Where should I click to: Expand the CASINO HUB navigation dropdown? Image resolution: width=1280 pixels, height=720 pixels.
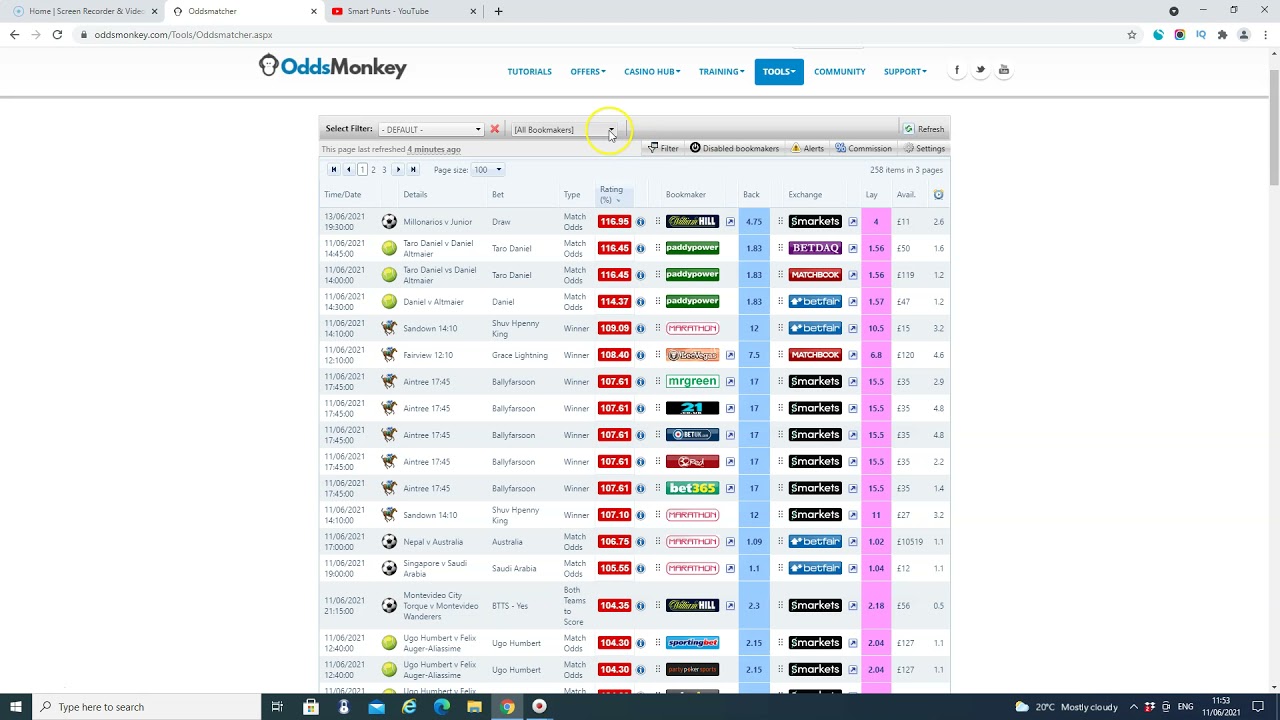coord(652,72)
